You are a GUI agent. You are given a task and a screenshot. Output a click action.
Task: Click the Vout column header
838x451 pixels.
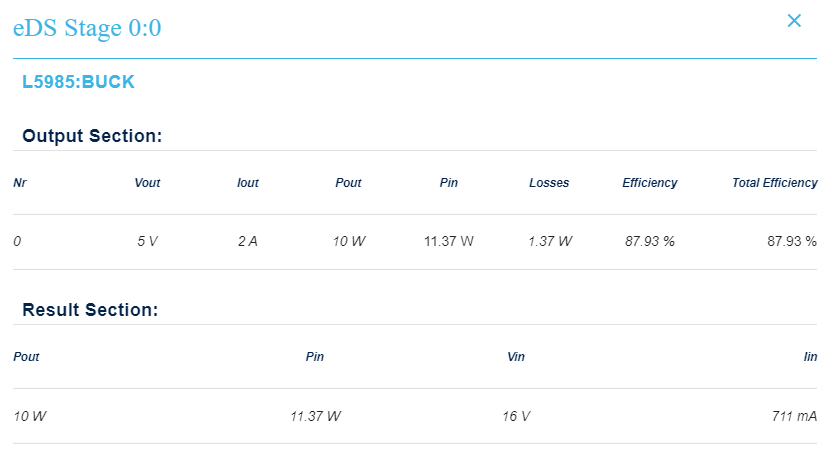[x=147, y=183]
